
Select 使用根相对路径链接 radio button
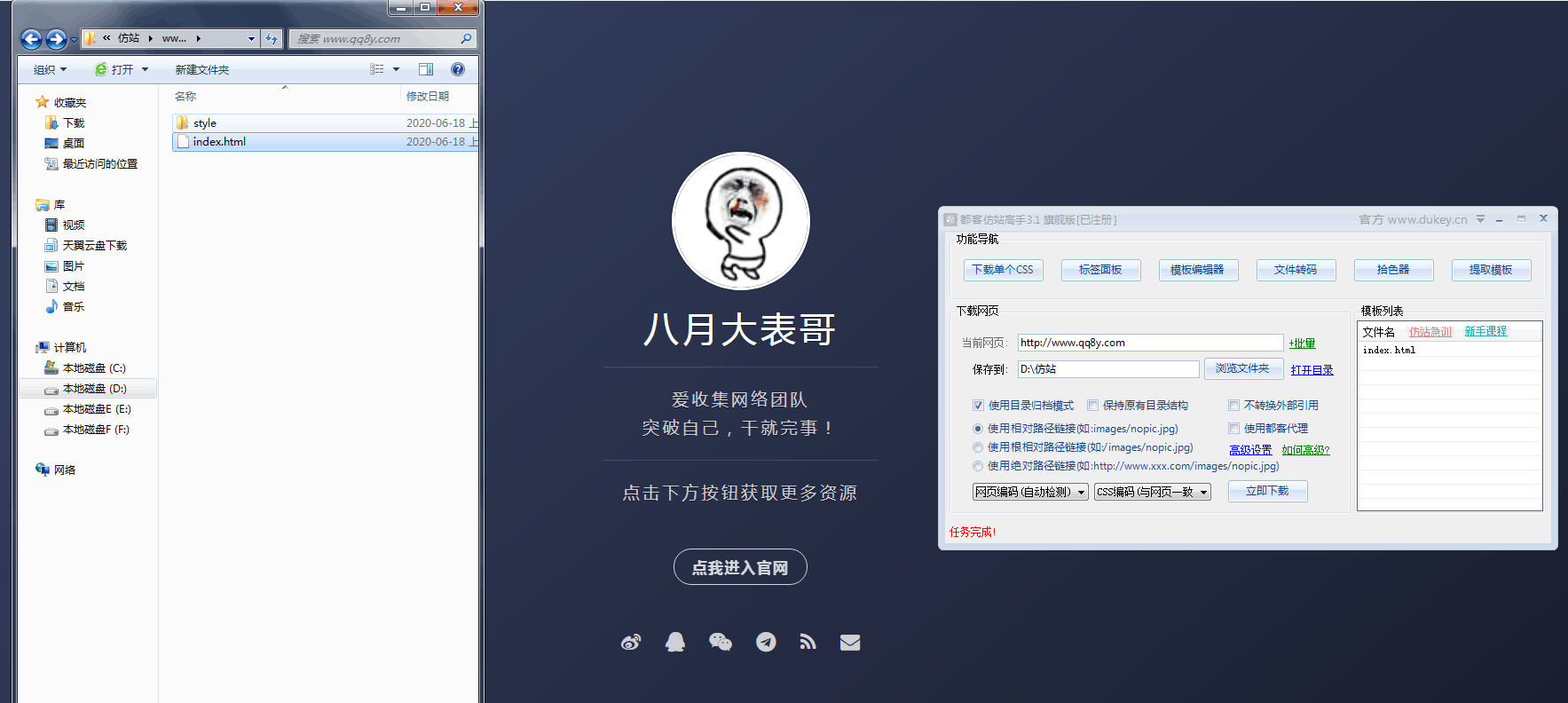(978, 447)
